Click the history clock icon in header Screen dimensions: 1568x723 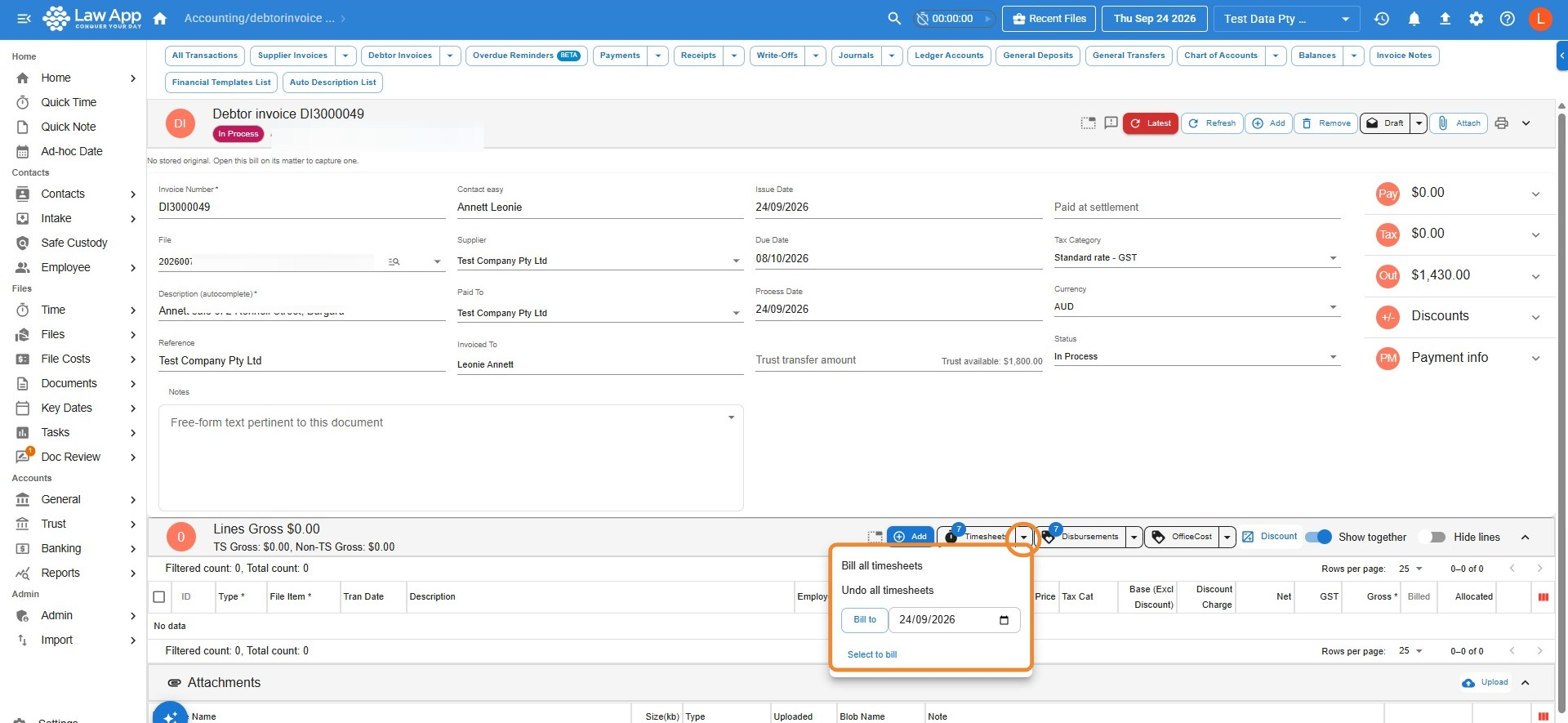(x=1382, y=18)
